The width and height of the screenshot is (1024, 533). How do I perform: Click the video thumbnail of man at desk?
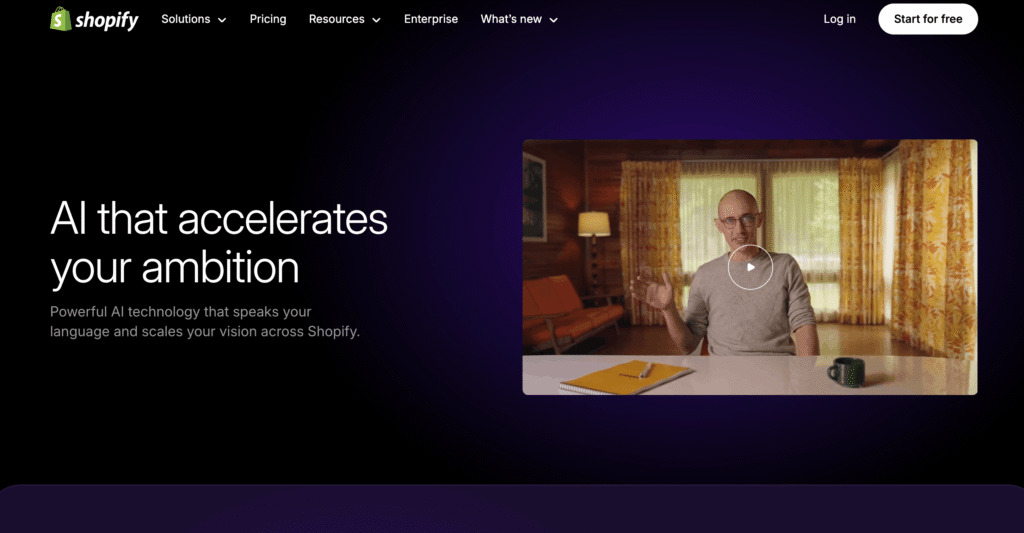(750, 266)
